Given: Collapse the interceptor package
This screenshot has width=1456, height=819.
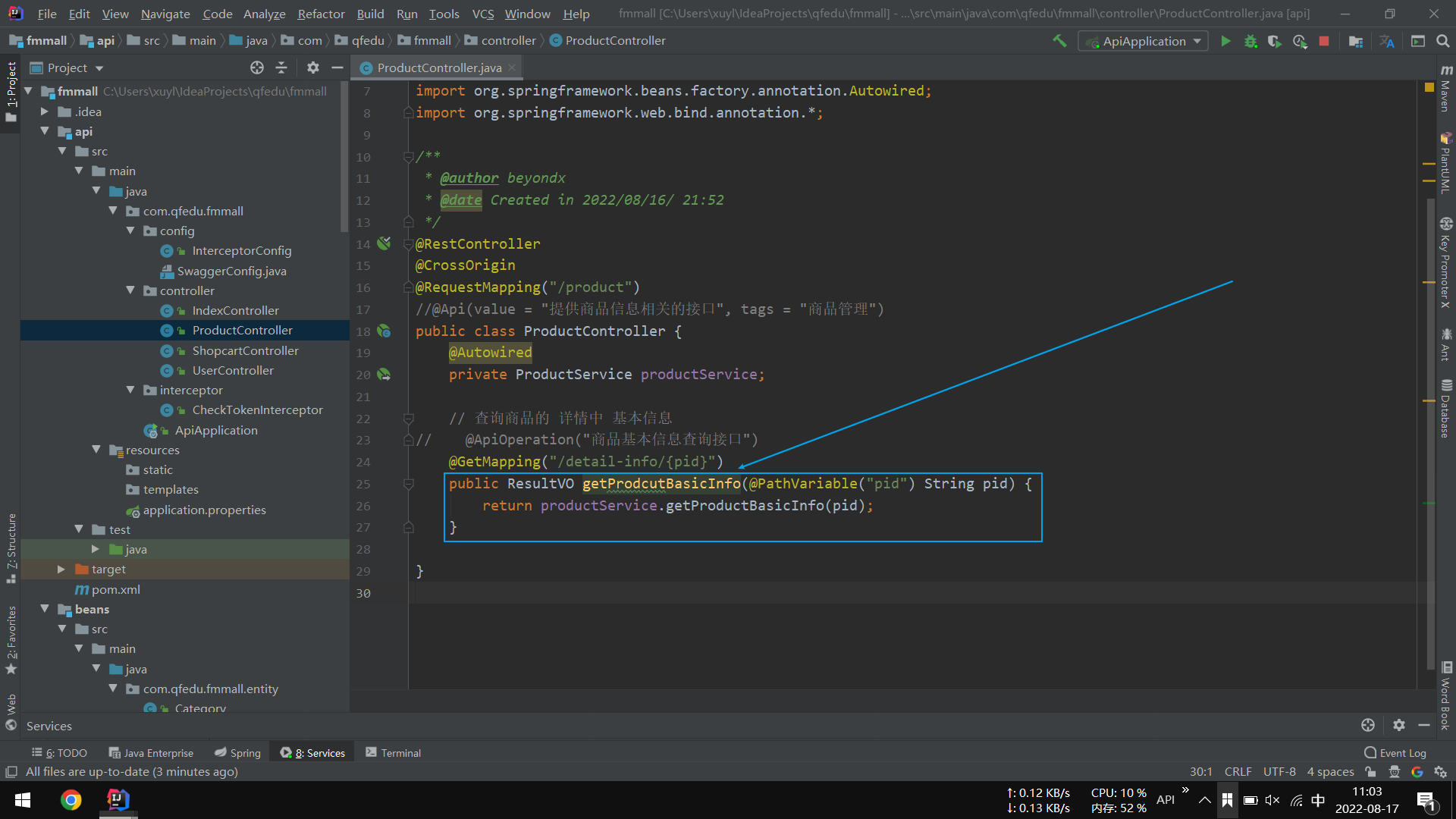Looking at the screenshot, I should [130, 390].
